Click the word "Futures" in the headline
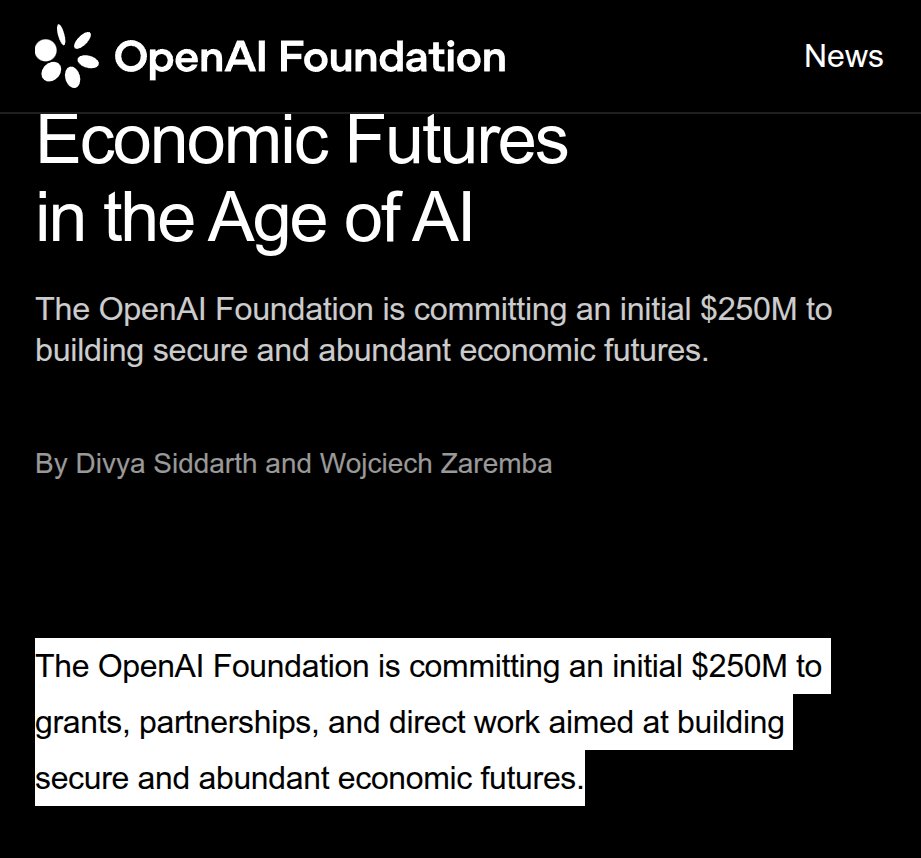This screenshot has width=921, height=858. (457, 140)
